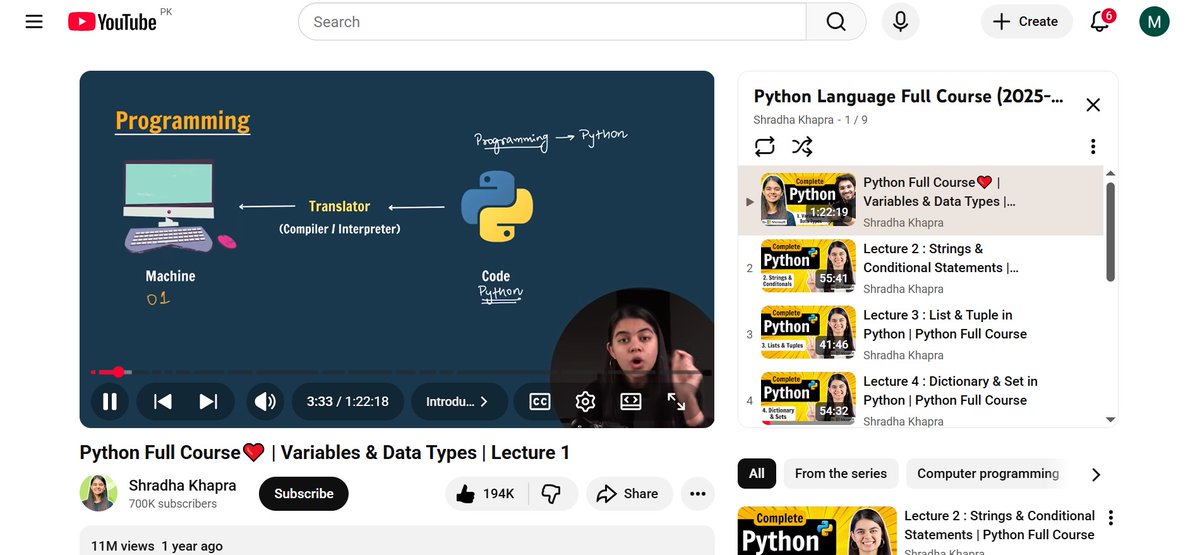Open the Create menu

[x=1026, y=22]
